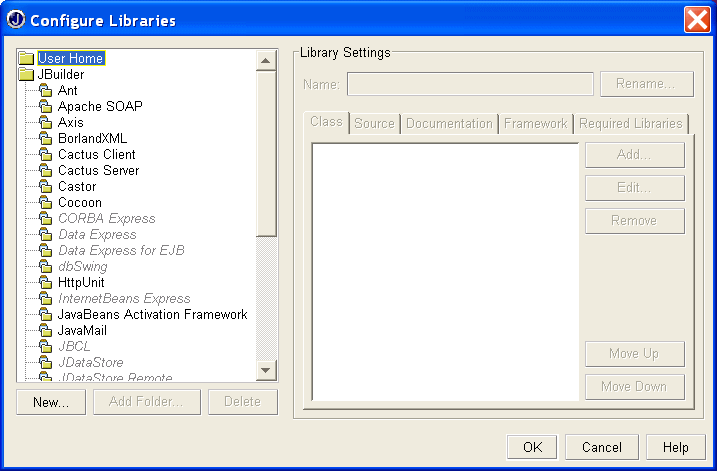The image size is (717, 471).
Task: Switch to the Class tab
Action: pos(326,122)
